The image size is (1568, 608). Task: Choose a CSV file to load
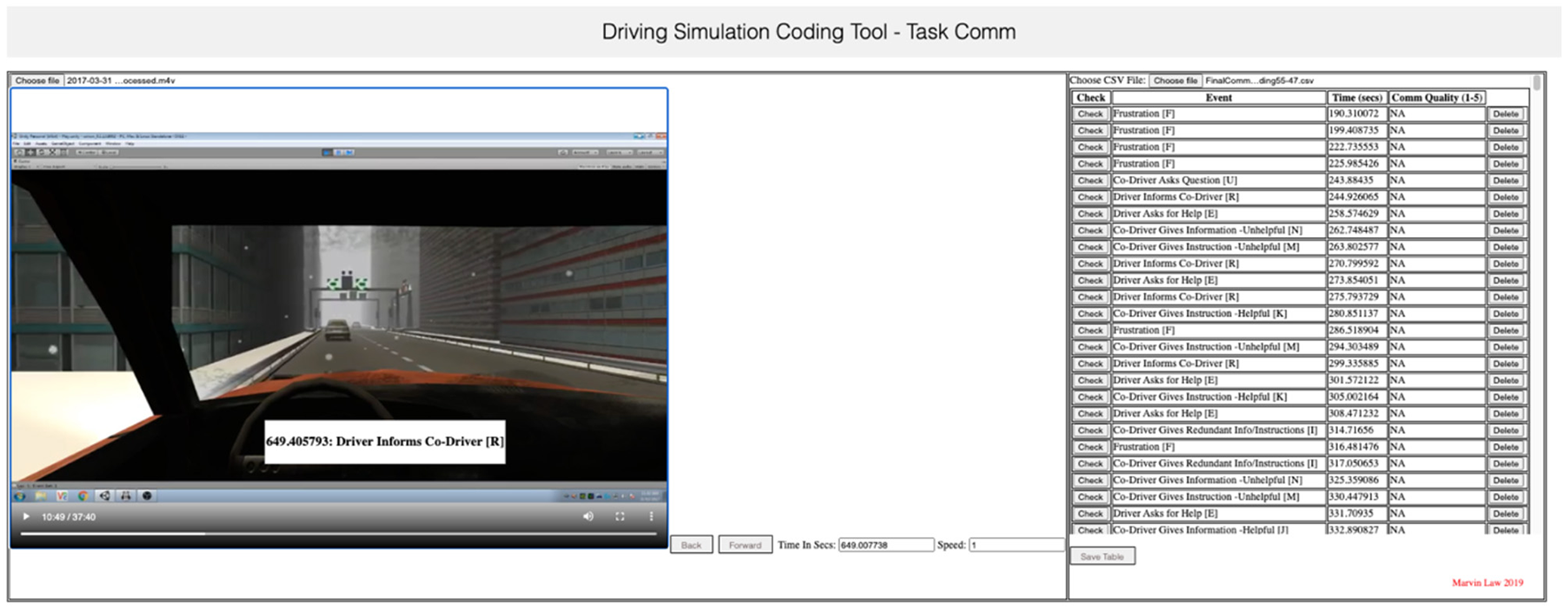coord(1175,81)
